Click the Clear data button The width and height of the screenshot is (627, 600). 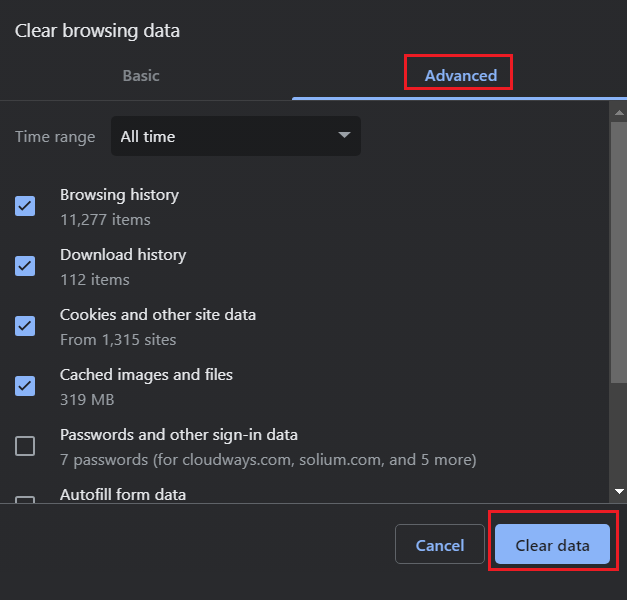click(x=552, y=545)
